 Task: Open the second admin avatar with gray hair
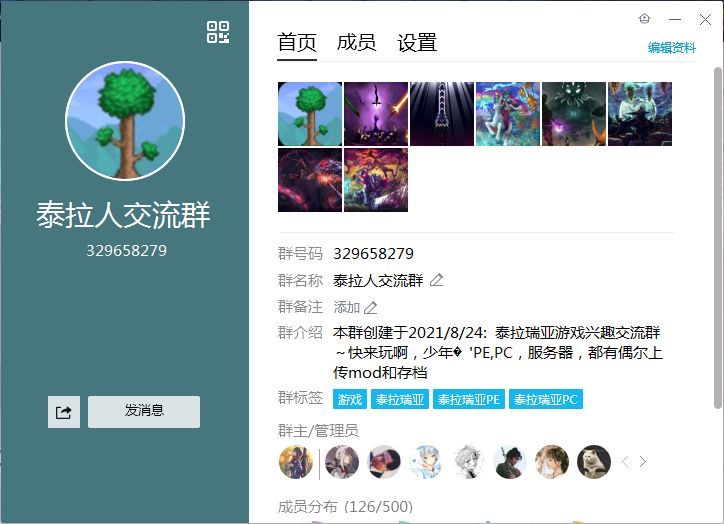[x=342, y=462]
